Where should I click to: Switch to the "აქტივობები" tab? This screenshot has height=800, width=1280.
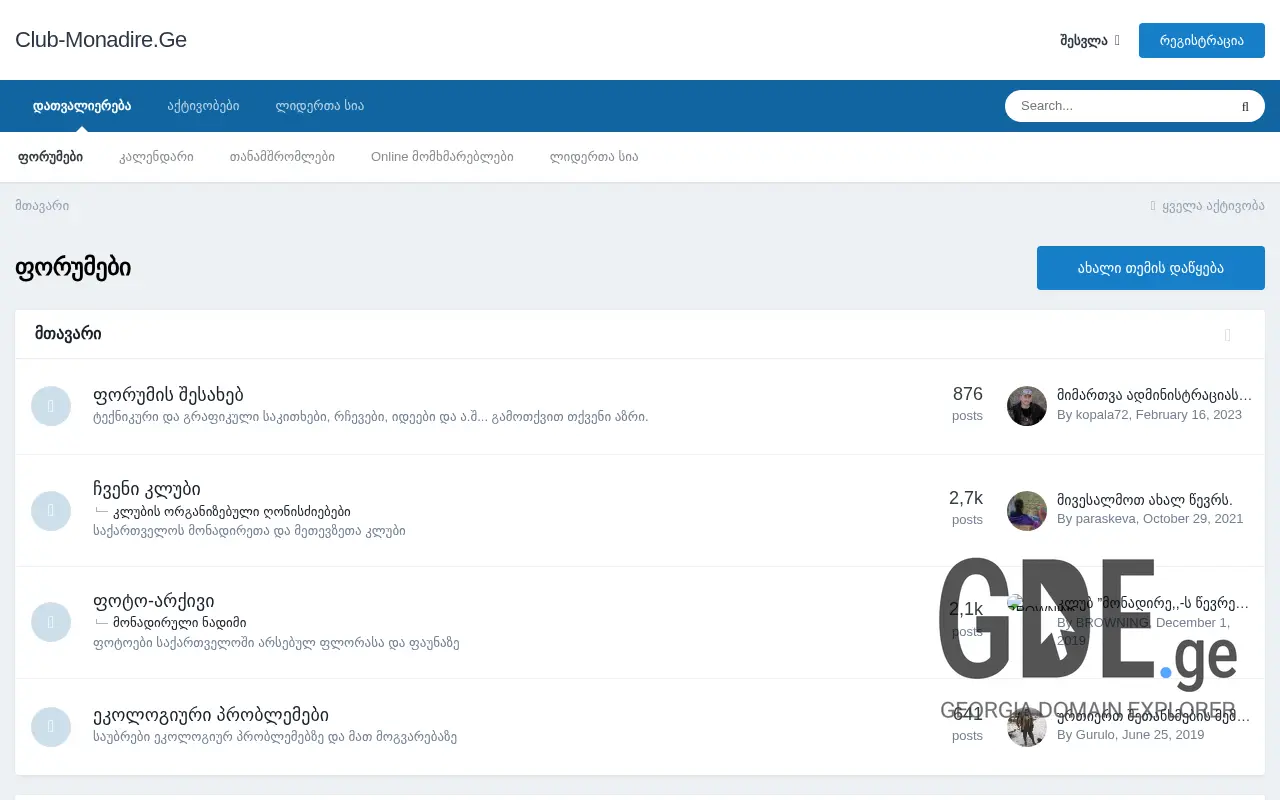pyautogui.click(x=203, y=105)
